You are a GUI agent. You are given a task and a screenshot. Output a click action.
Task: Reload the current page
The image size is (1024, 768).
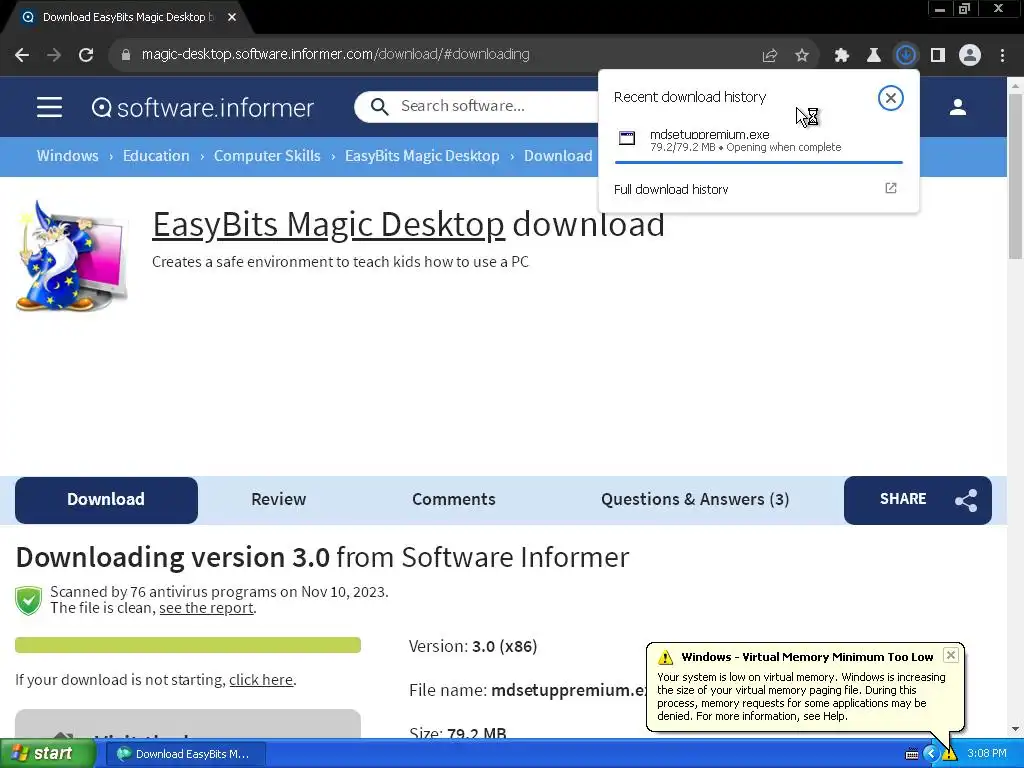pyautogui.click(x=86, y=55)
